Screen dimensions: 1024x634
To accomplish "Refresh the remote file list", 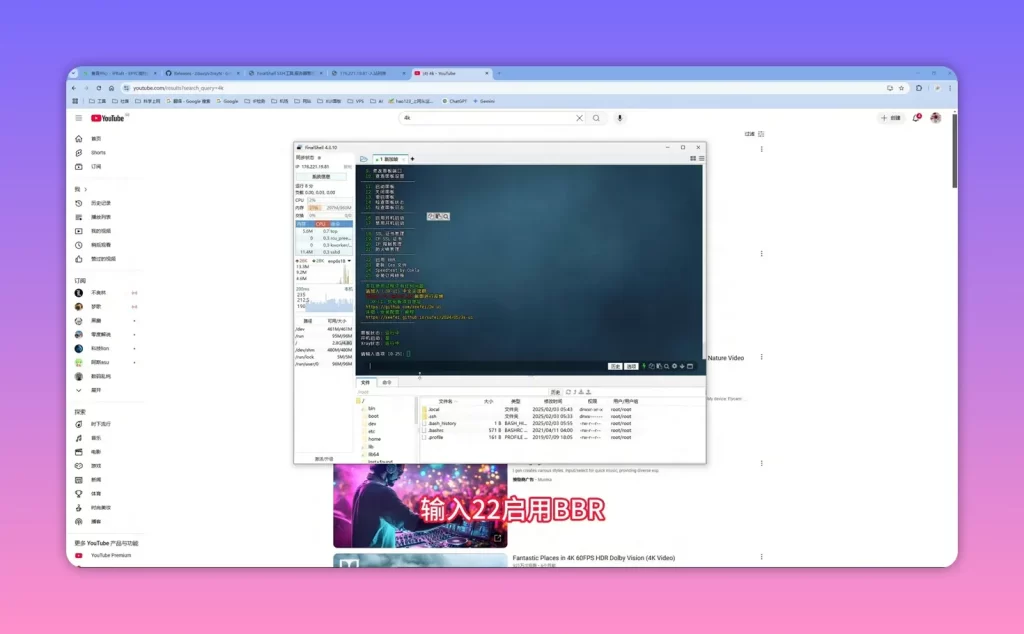I will tap(568, 392).
